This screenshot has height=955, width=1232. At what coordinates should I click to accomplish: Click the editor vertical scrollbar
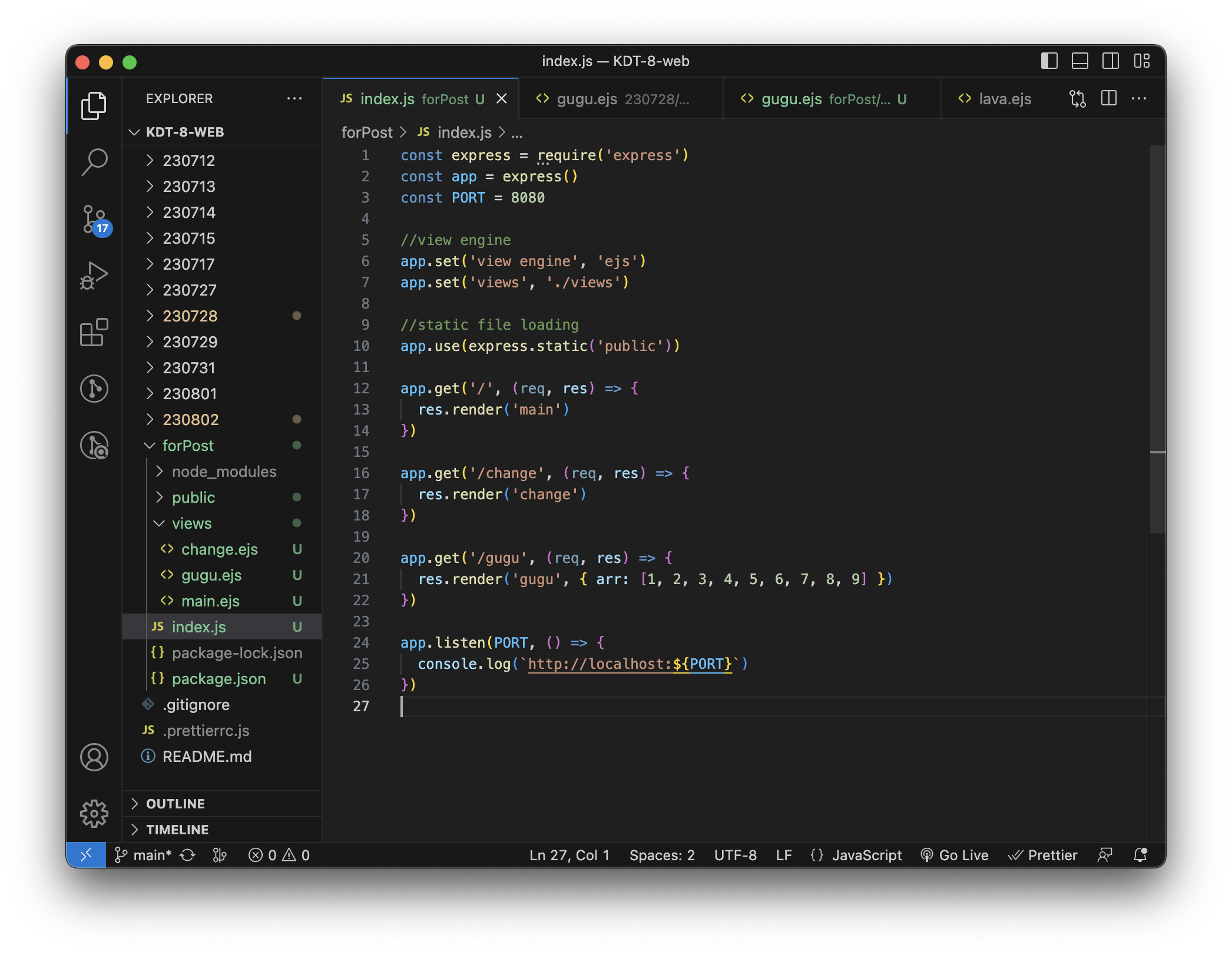click(x=1157, y=340)
